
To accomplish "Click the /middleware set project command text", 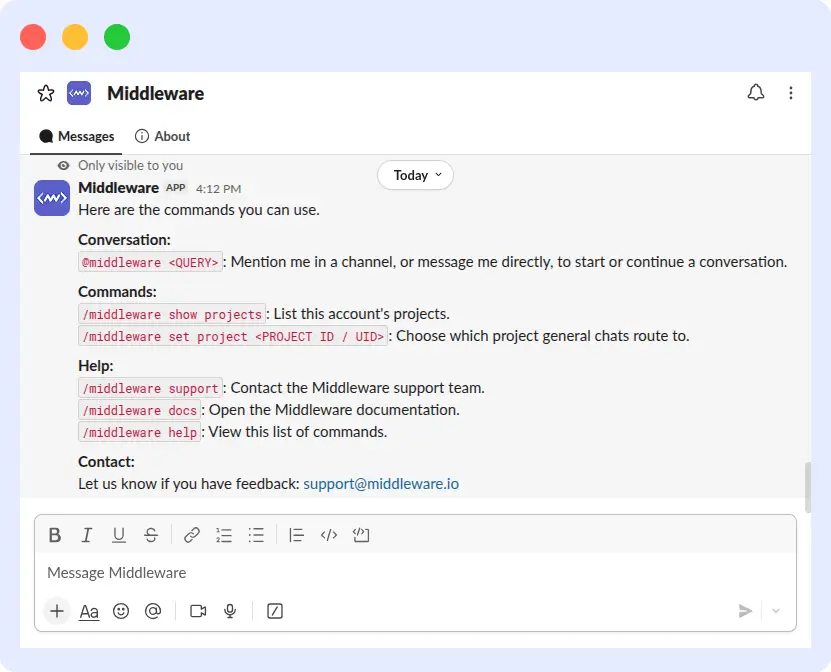I will coord(233,336).
